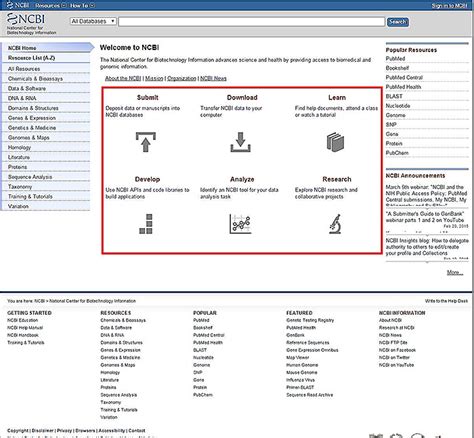Image resolution: width=474 pixels, height=438 pixels.
Task: Click the Organization link
Action: tap(182, 78)
